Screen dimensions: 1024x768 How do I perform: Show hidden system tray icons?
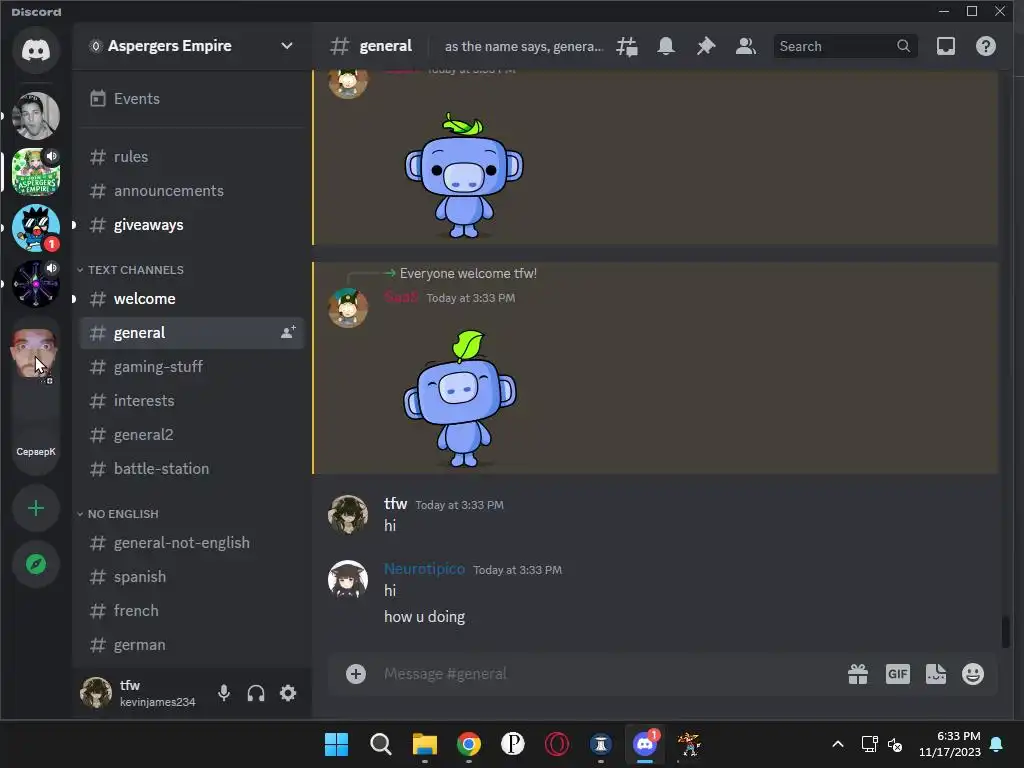pos(838,744)
